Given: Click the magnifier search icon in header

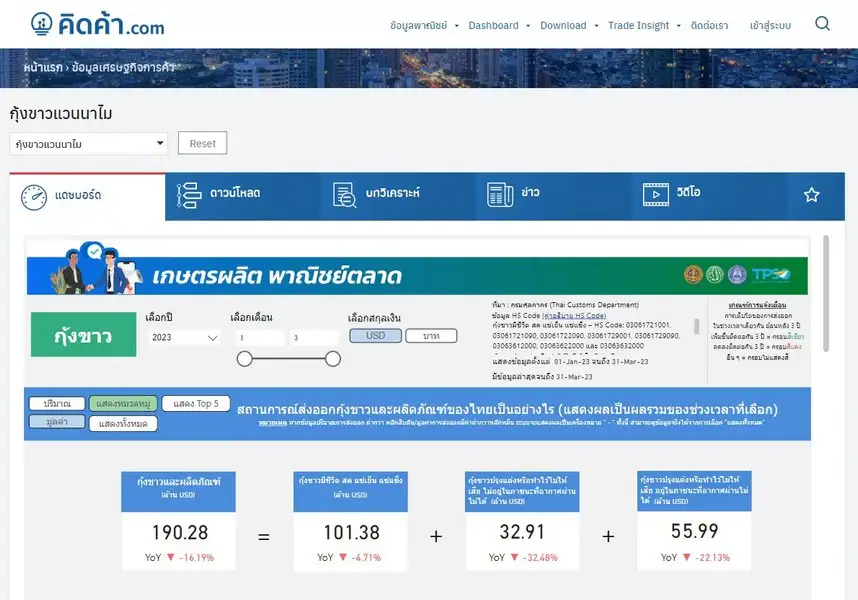Looking at the screenshot, I should [x=822, y=24].
